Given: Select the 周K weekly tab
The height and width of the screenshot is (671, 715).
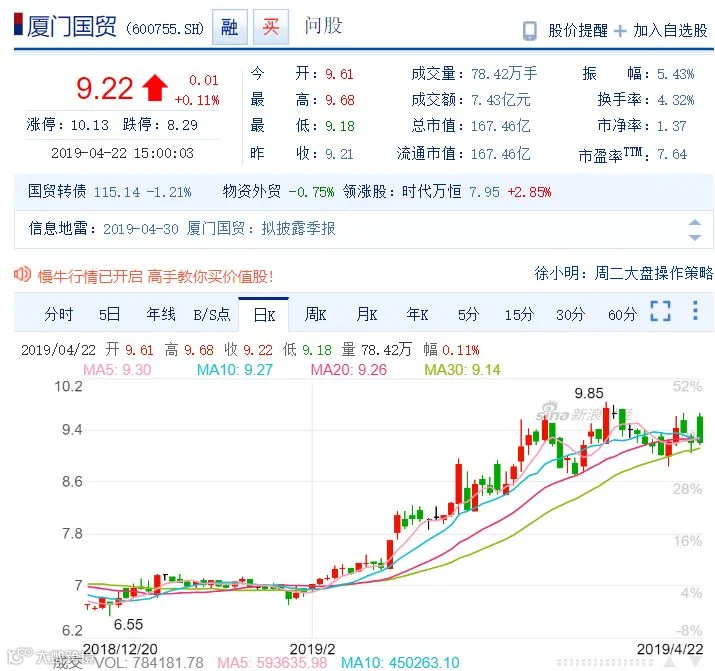Looking at the screenshot, I should click(315, 314).
